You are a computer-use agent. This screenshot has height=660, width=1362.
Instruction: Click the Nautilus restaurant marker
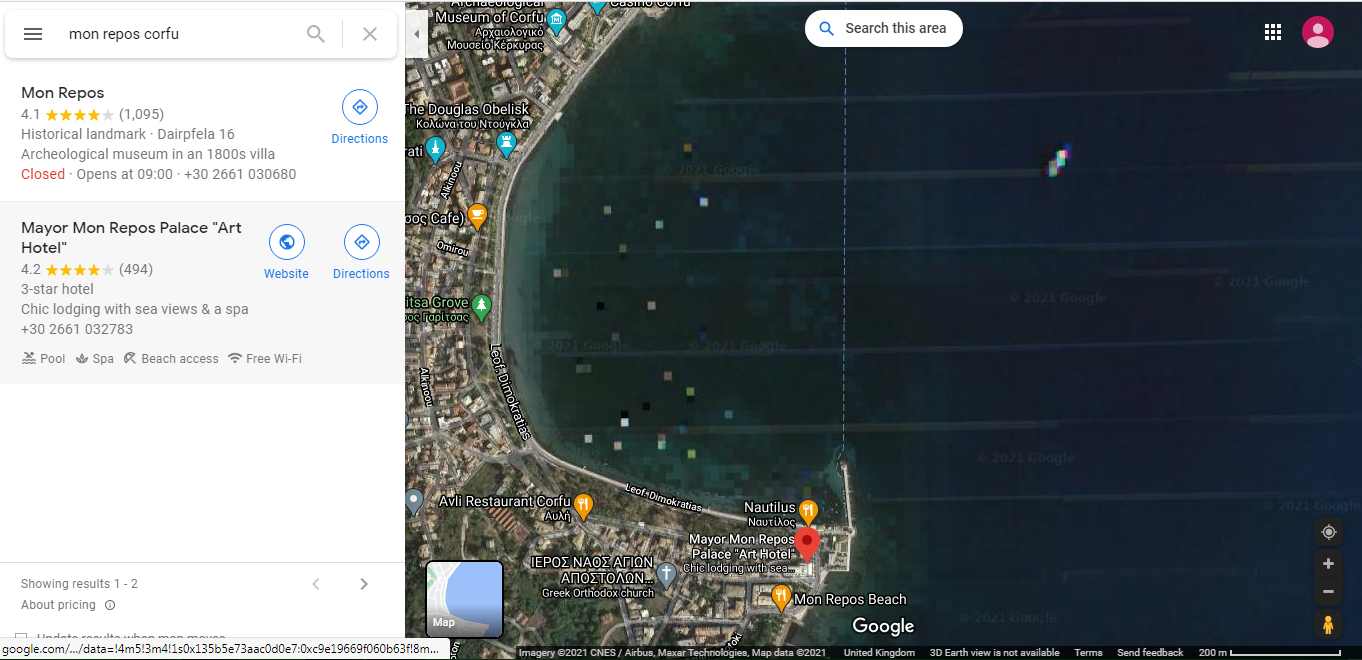click(808, 510)
